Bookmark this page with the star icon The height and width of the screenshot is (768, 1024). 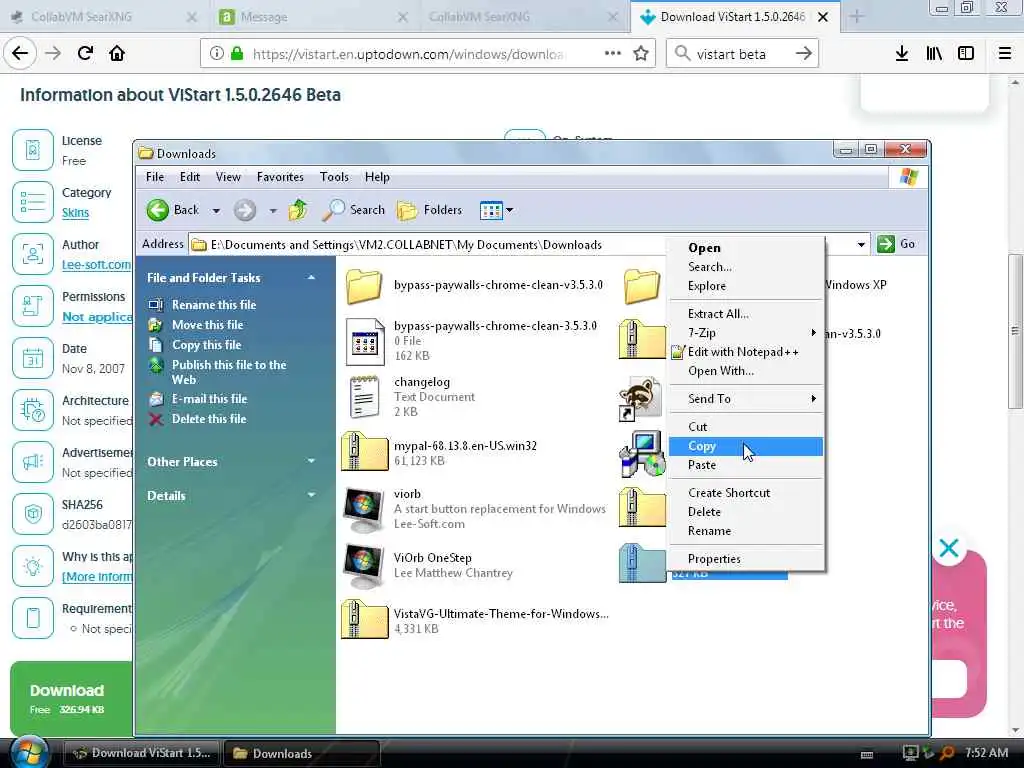point(641,54)
